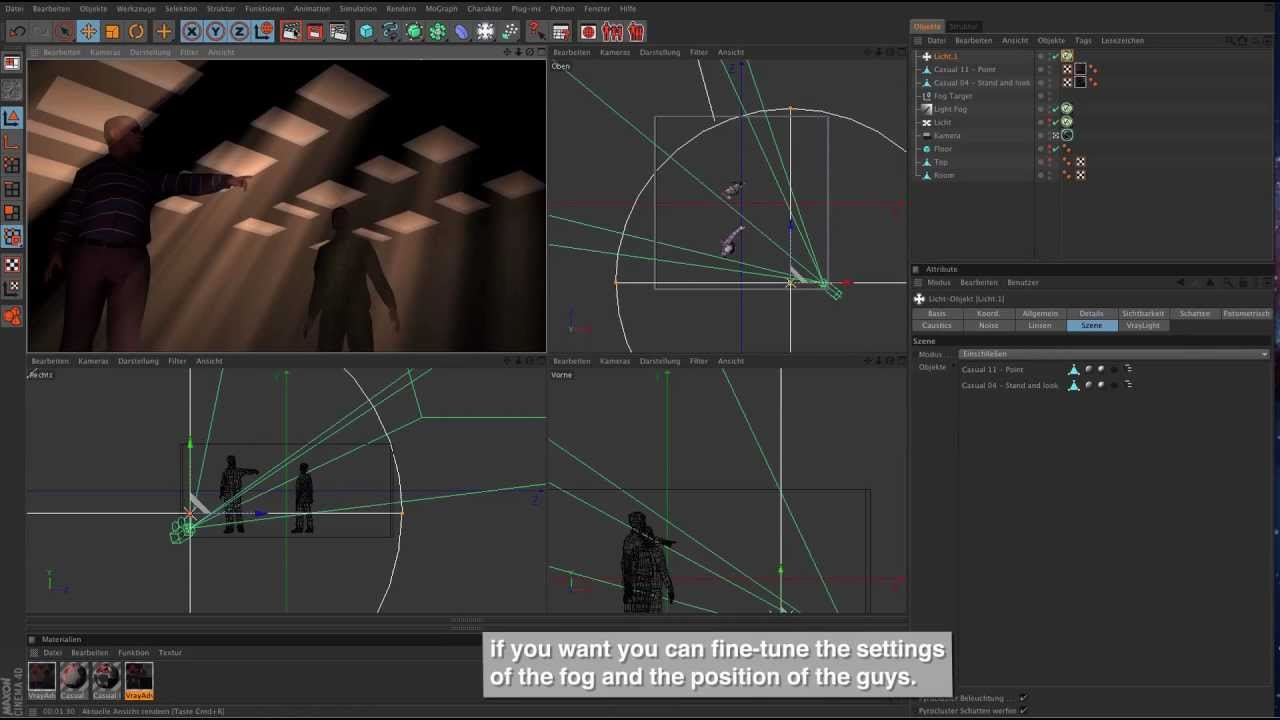Select Casual 11 - Point in Objekte list
Screen dimensions: 1280x720
click(992, 369)
